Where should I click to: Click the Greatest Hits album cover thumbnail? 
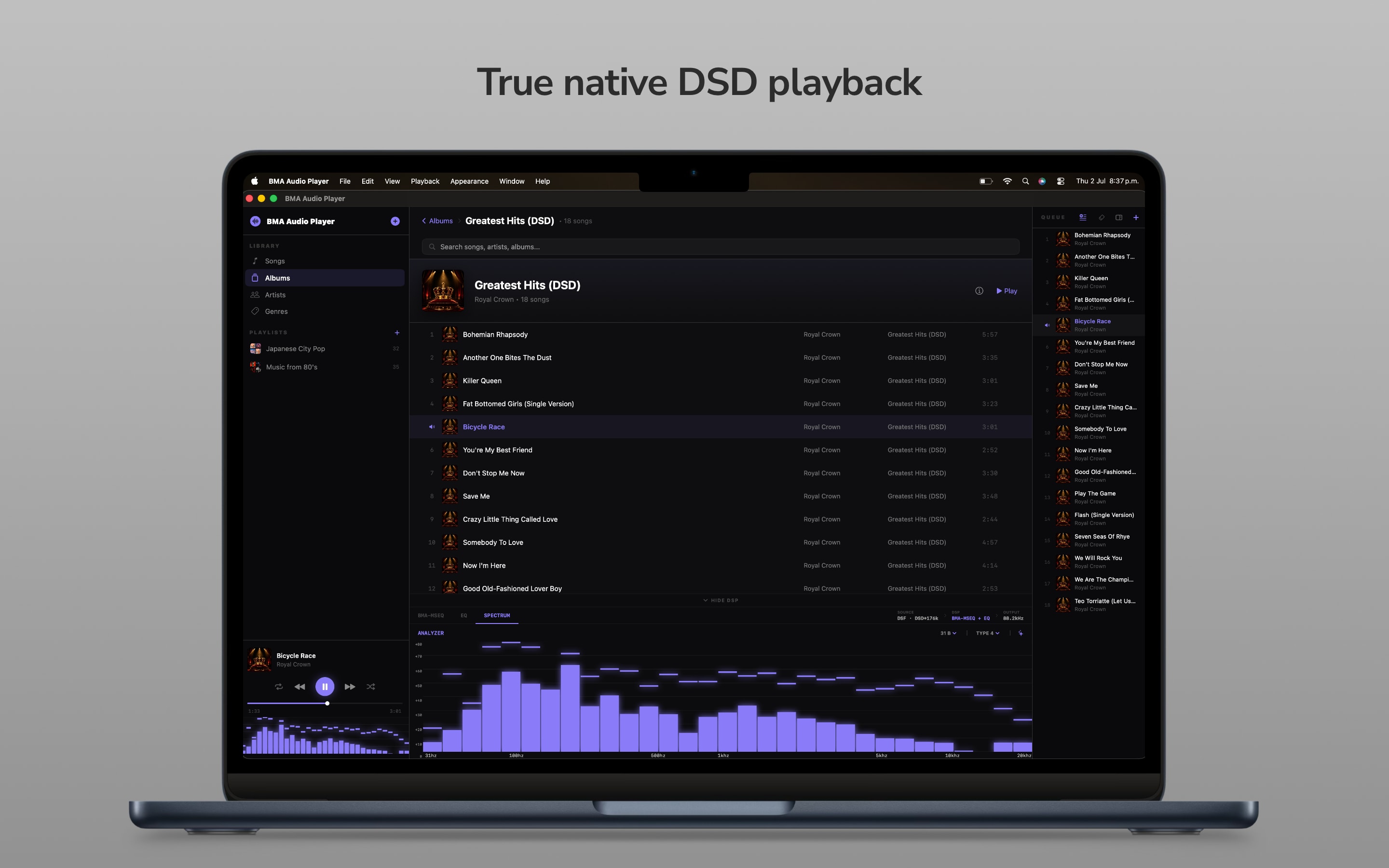[443, 290]
